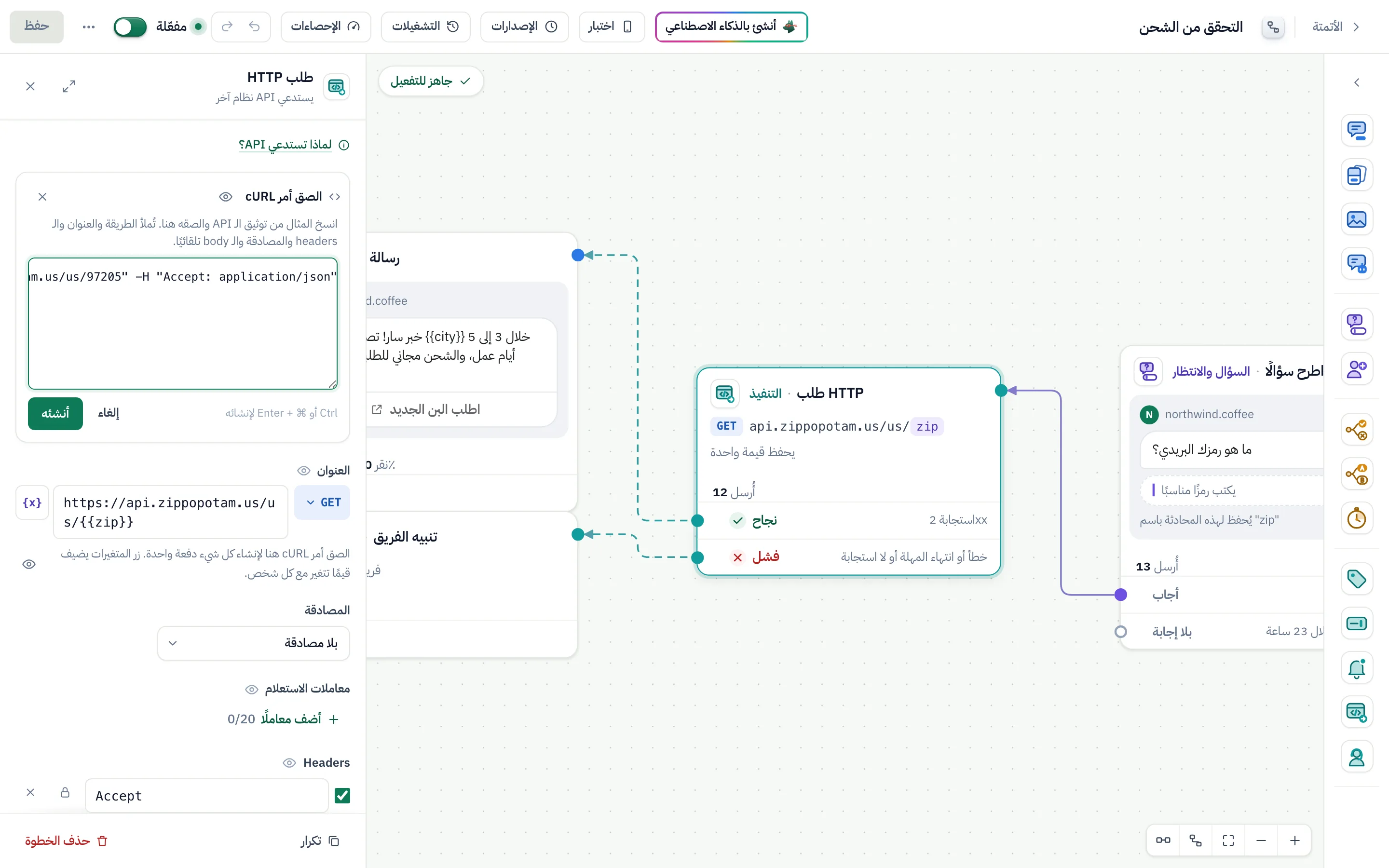The height and width of the screenshot is (868, 1389).
Task: Click the green أنشئه create button
Action: [55, 413]
